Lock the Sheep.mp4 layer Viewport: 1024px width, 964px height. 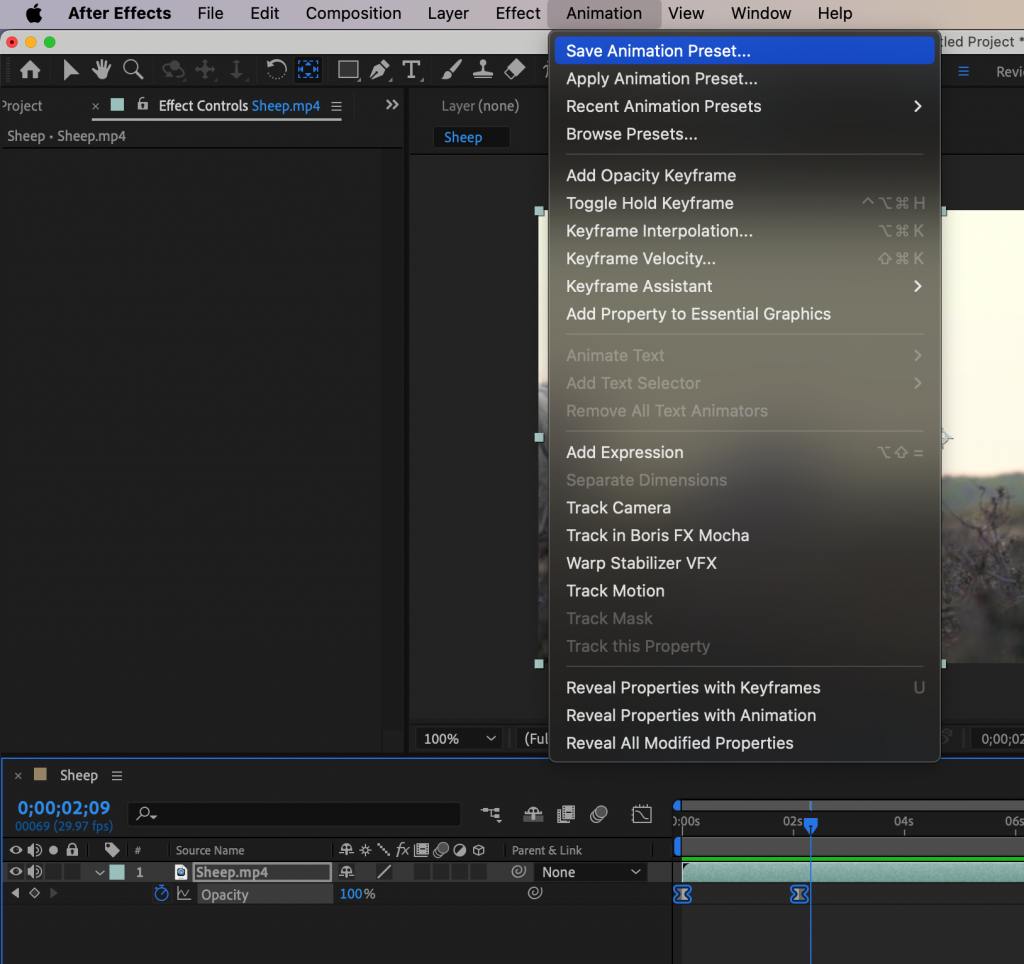70,871
